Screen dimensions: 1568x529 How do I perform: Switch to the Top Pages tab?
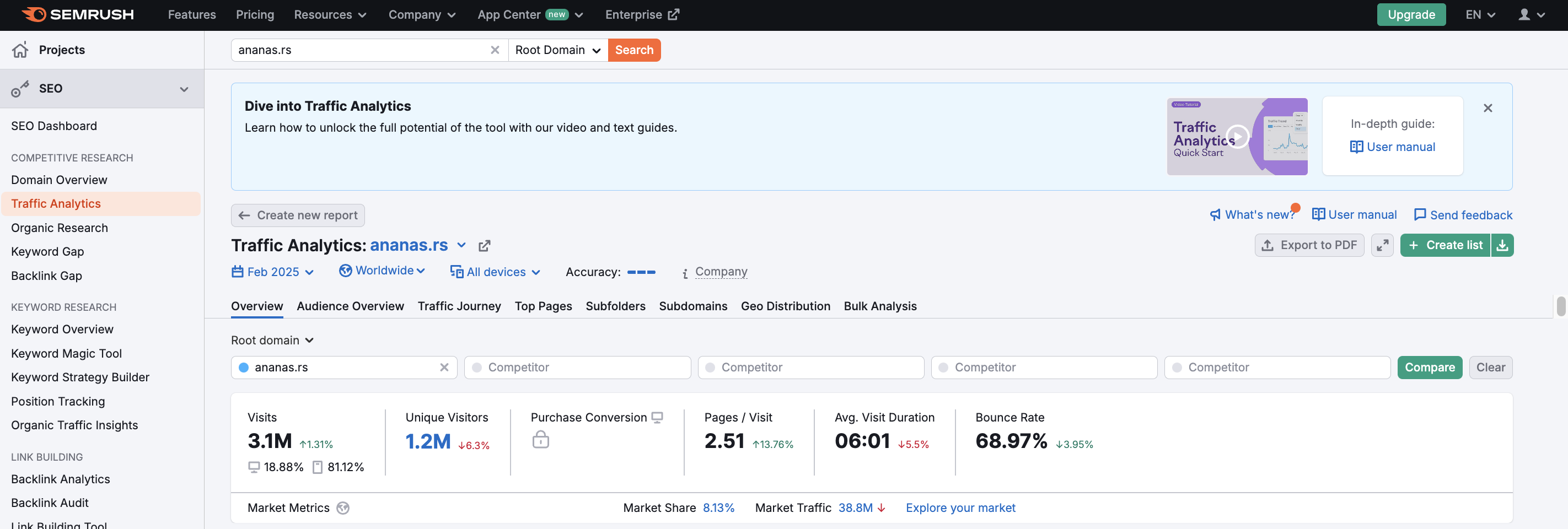[543, 306]
